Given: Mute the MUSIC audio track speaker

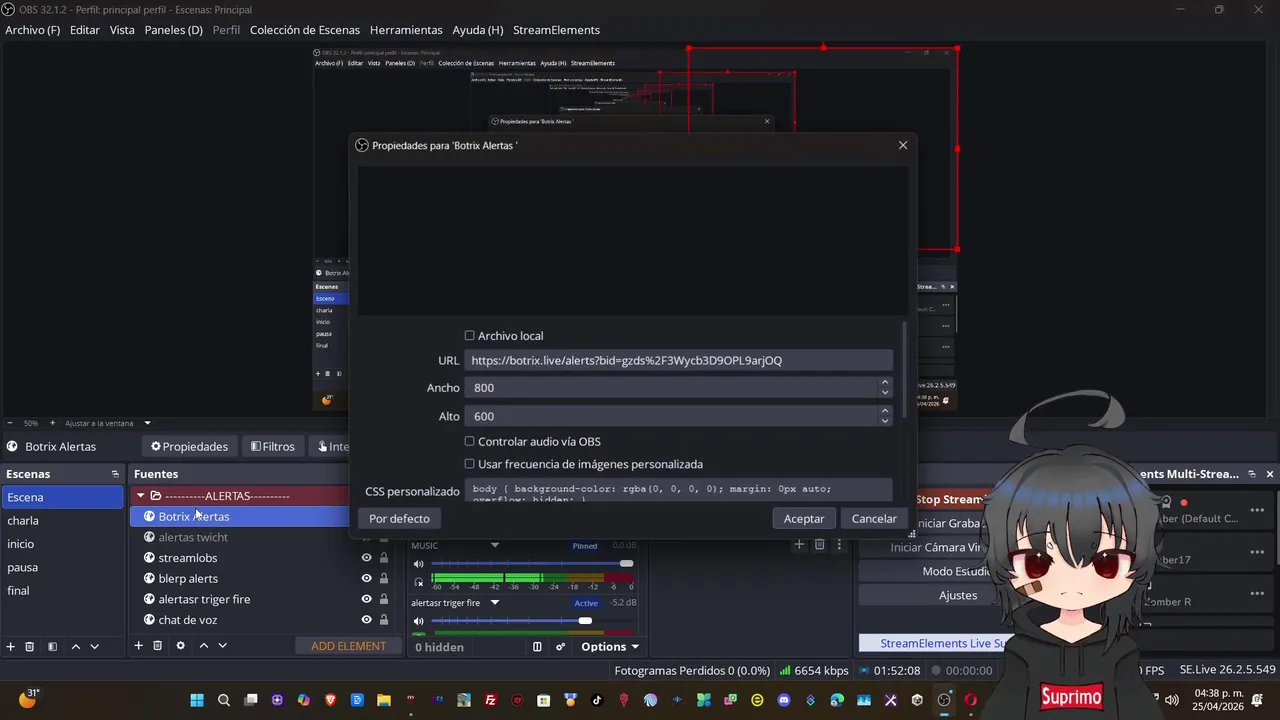Looking at the screenshot, I should (419, 564).
